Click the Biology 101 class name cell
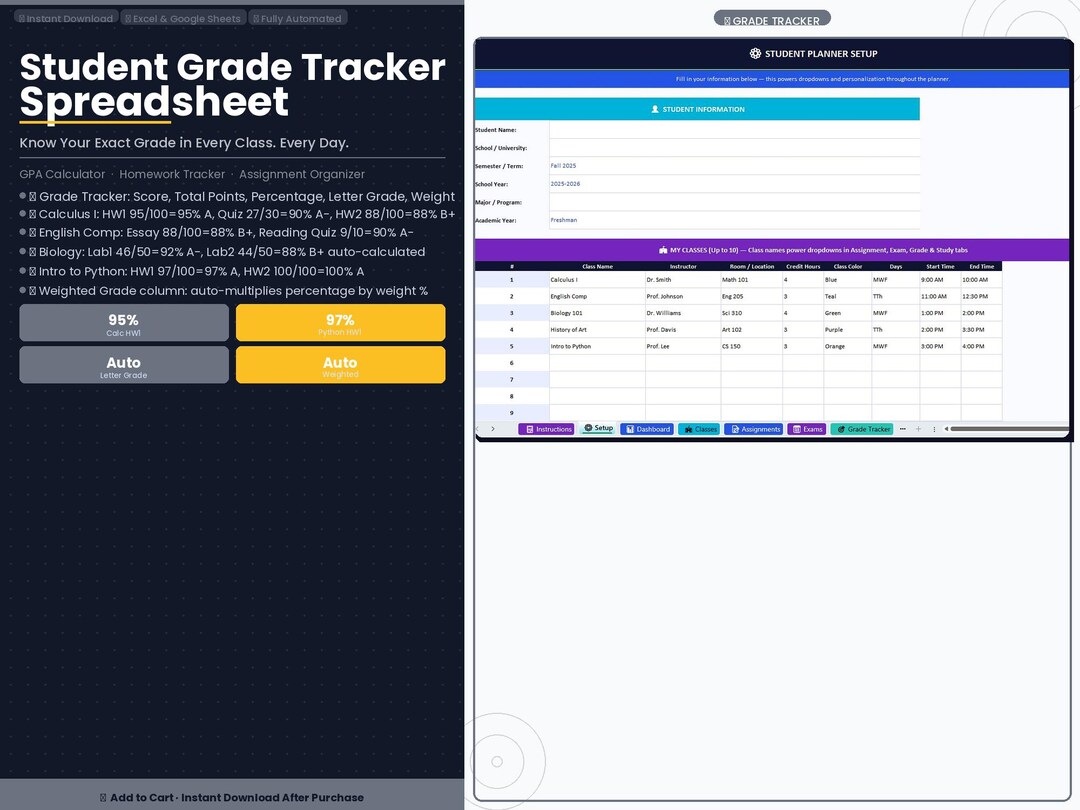This screenshot has width=1080, height=810. [597, 313]
